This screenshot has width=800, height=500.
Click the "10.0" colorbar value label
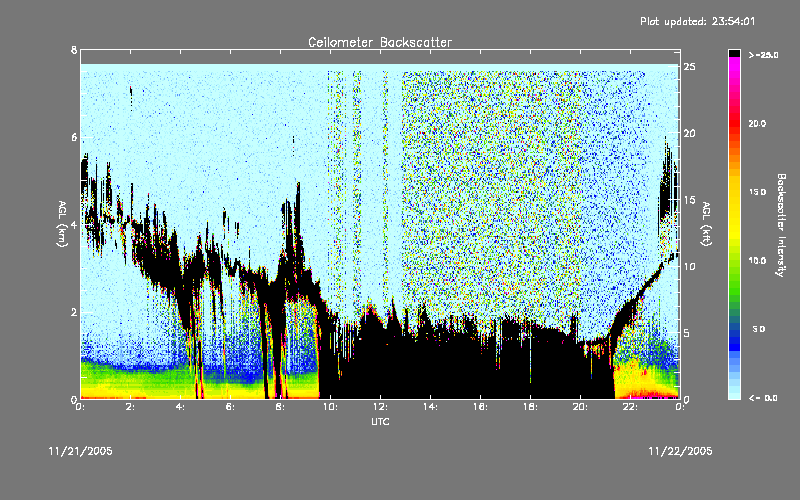click(757, 261)
